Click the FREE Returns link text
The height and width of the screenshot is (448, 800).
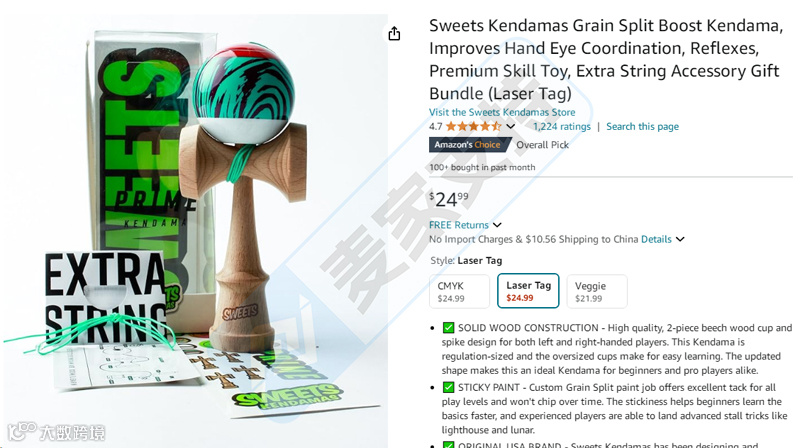point(459,225)
